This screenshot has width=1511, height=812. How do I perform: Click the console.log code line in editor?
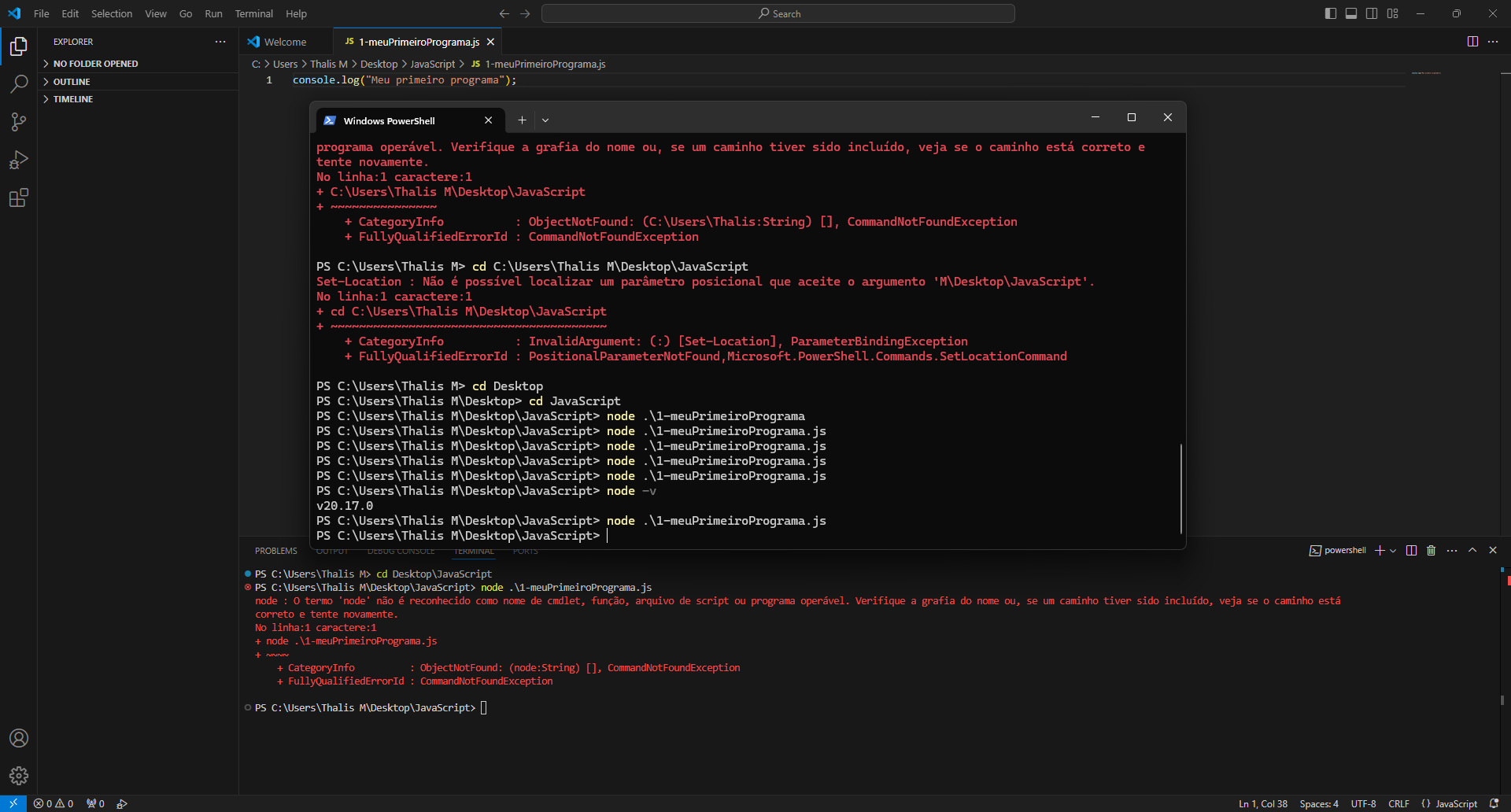(x=405, y=80)
